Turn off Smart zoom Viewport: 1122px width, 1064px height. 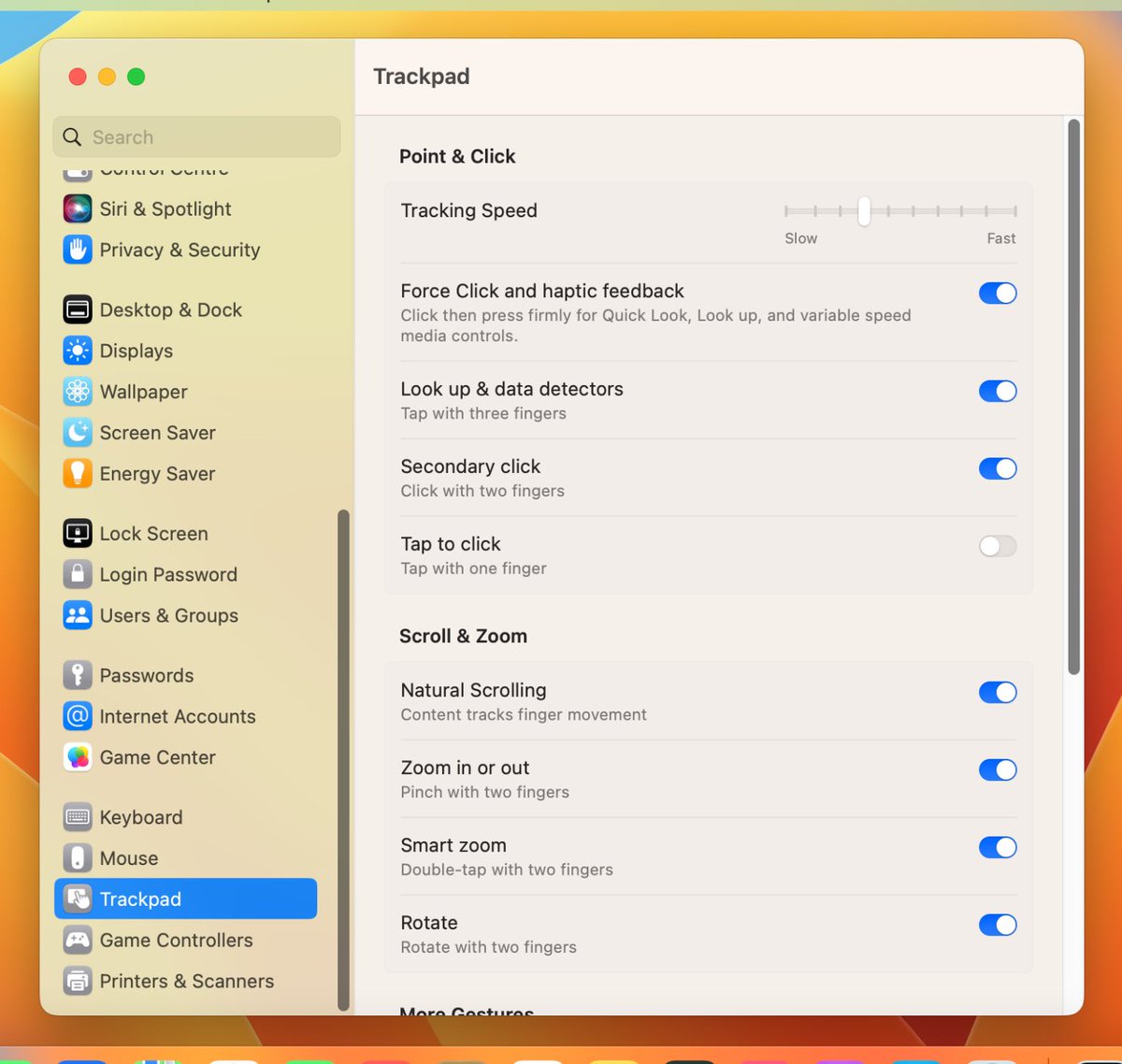997,847
